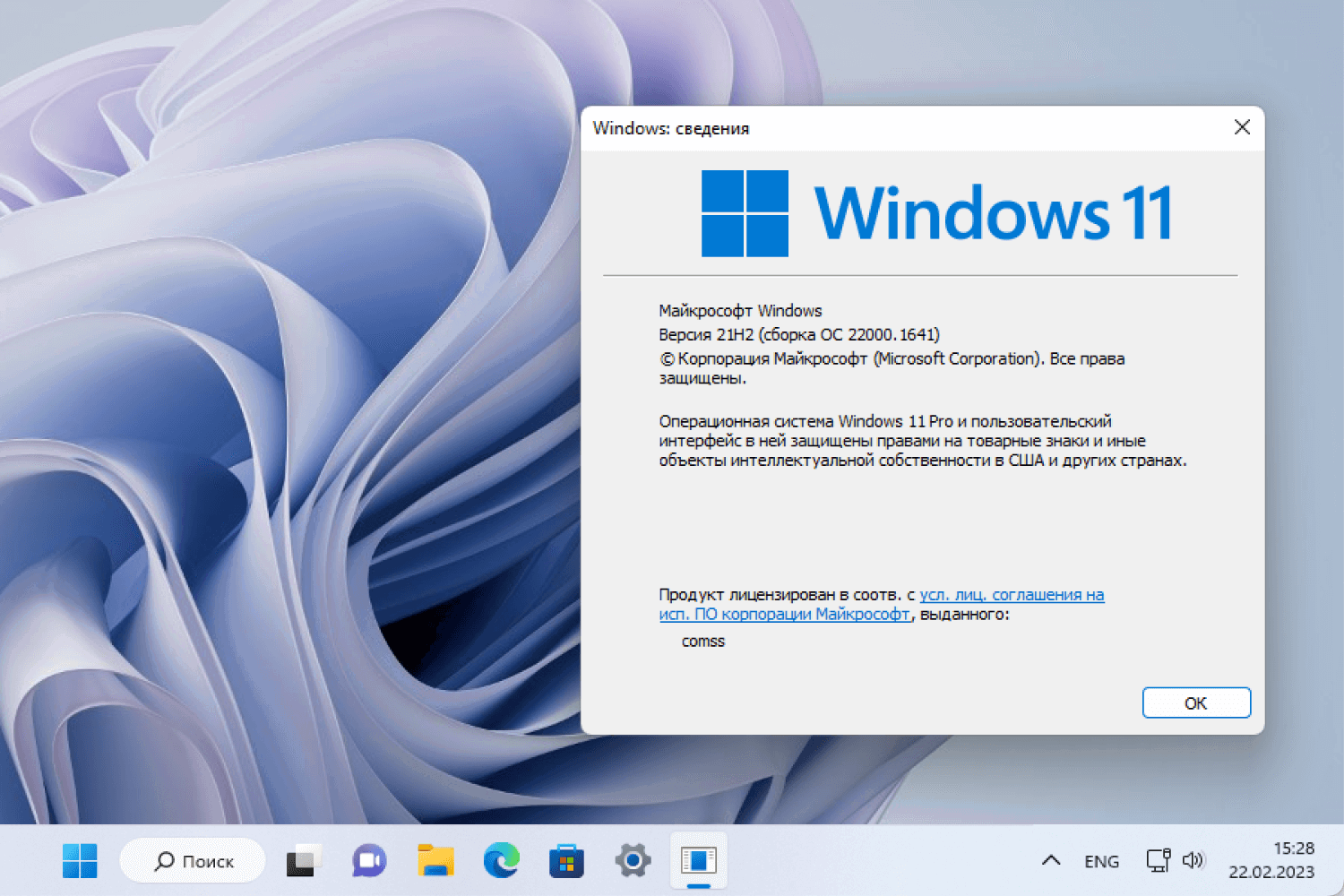
Task: Open the Search box on the taskbar
Action: (191, 860)
